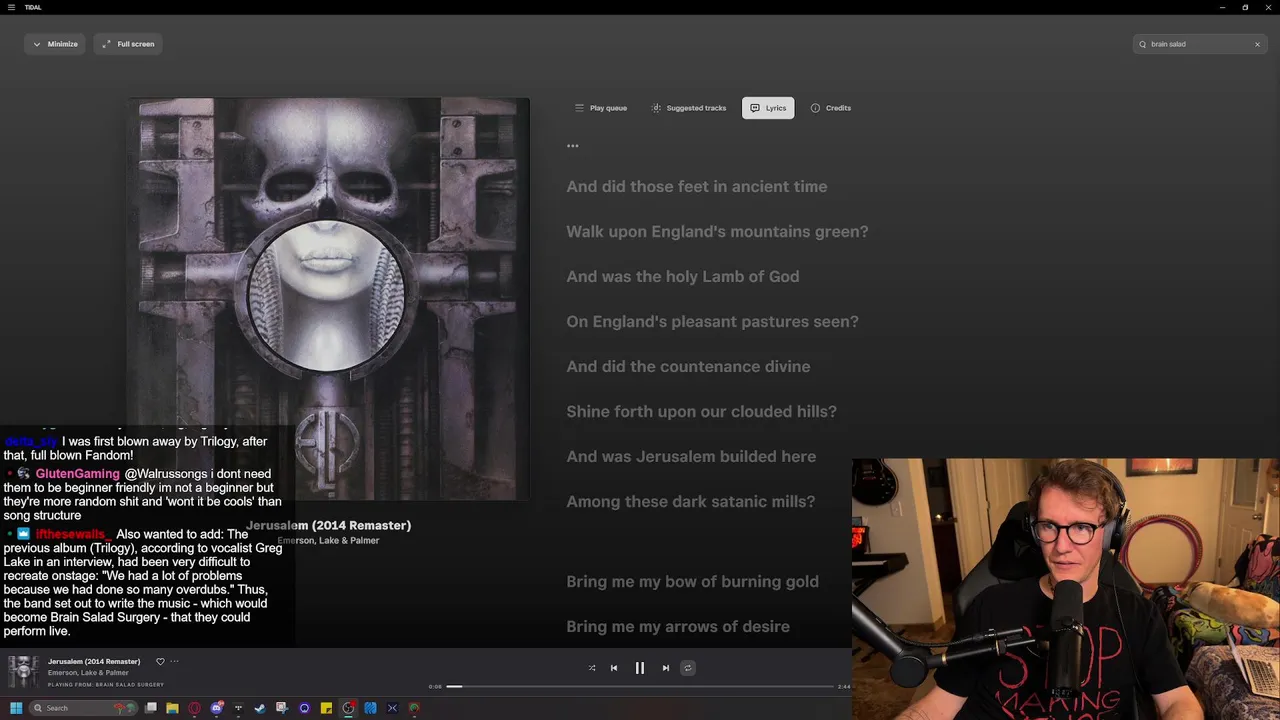Screen dimensions: 1280x720
Task: Open the TIDAL hamburger menu
Action: (x=11, y=7)
